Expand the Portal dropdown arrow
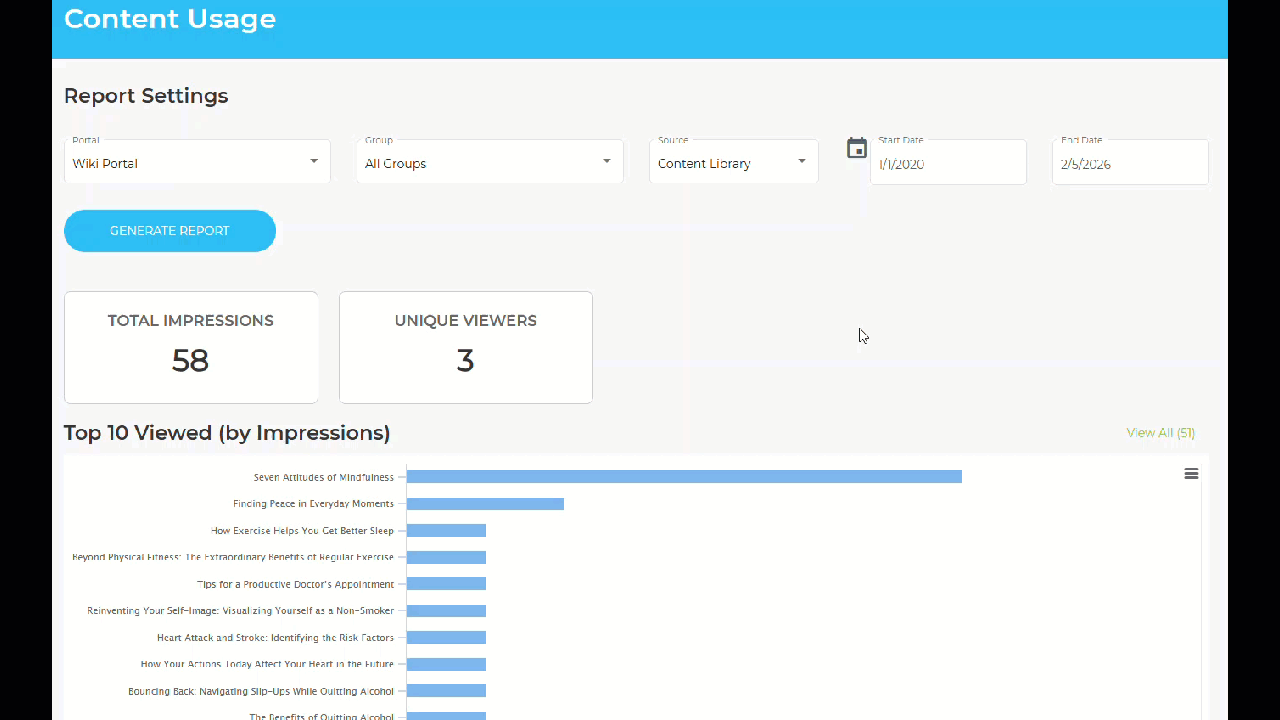The image size is (1280, 720). 314,161
